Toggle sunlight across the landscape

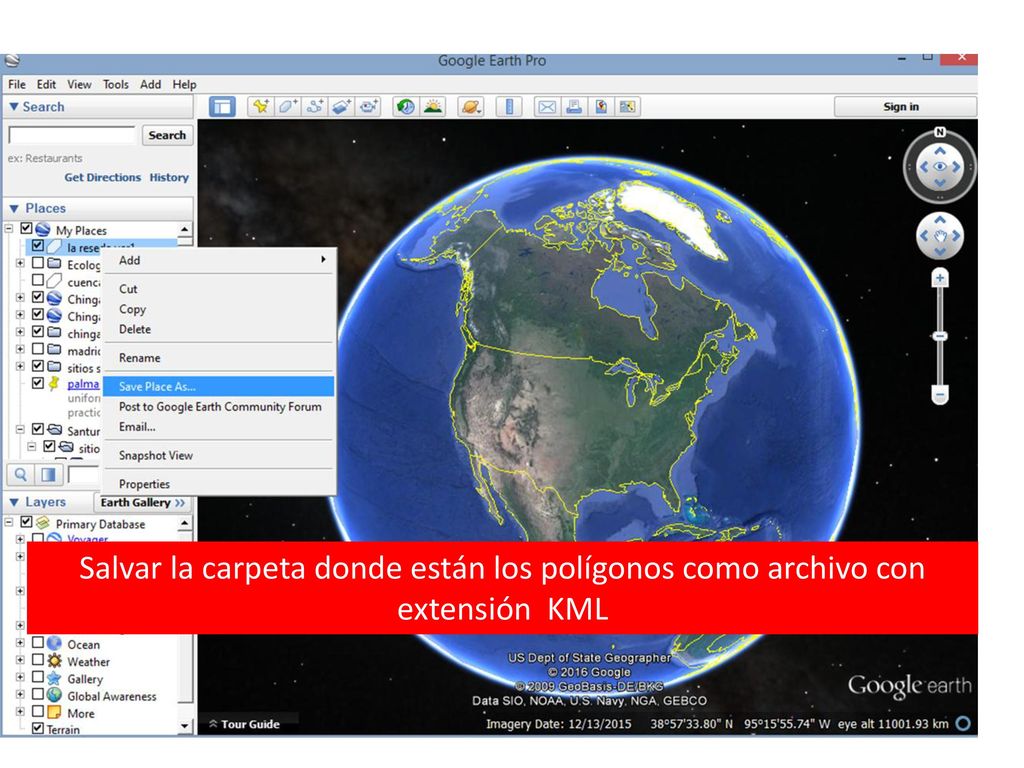432,106
